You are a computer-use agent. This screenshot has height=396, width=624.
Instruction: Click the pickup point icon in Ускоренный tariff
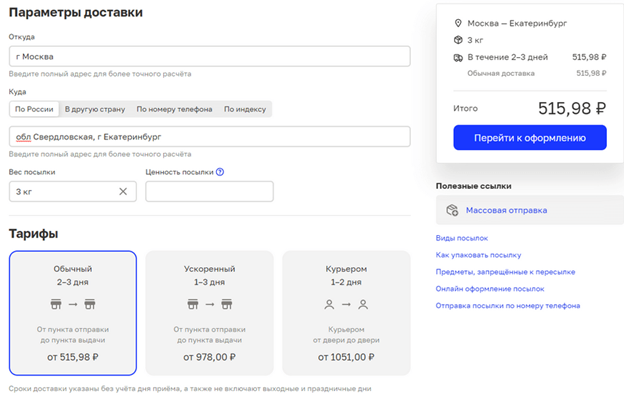(193, 304)
